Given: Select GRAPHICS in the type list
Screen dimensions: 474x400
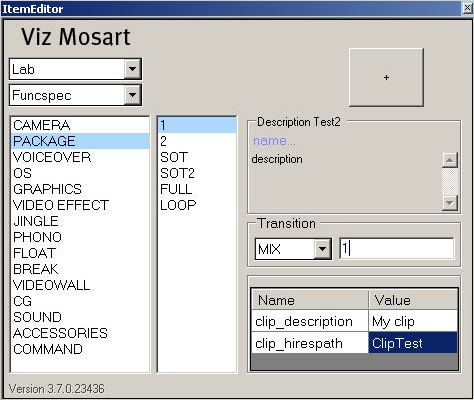Looking at the screenshot, I should (80, 189).
